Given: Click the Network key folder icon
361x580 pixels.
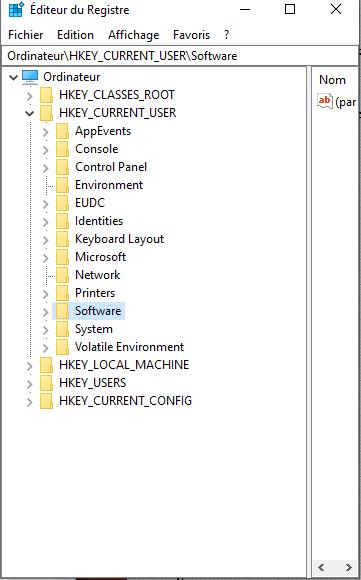Looking at the screenshot, I should click(63, 275).
